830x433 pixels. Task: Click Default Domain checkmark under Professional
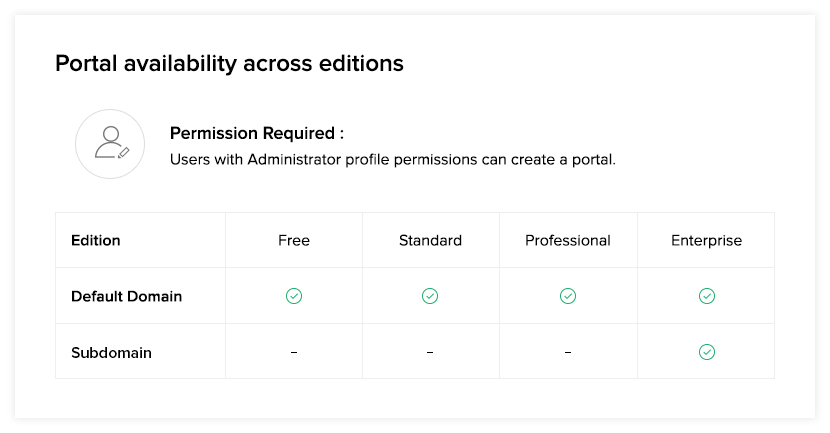point(568,296)
